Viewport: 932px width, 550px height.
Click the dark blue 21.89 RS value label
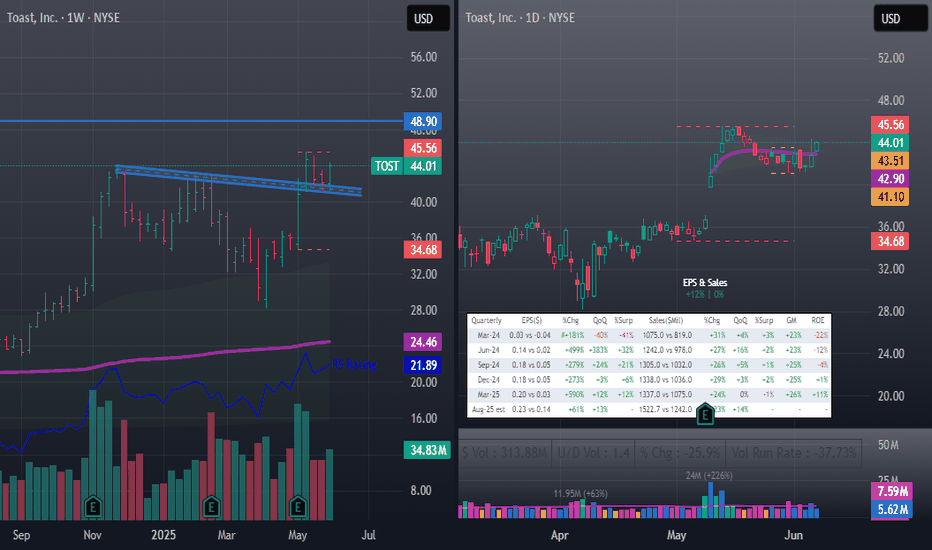pyautogui.click(x=423, y=365)
